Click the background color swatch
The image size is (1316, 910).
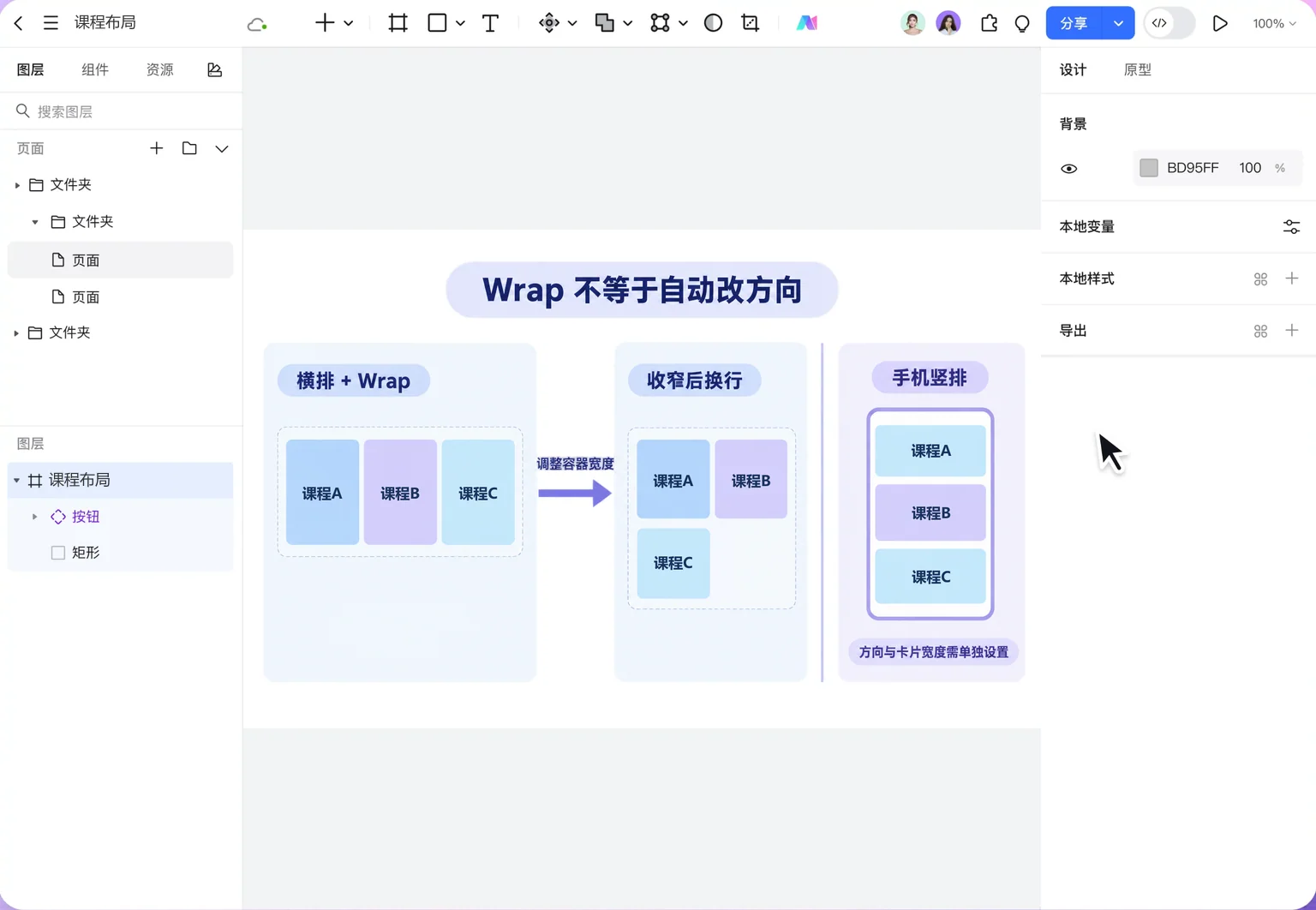(1149, 168)
